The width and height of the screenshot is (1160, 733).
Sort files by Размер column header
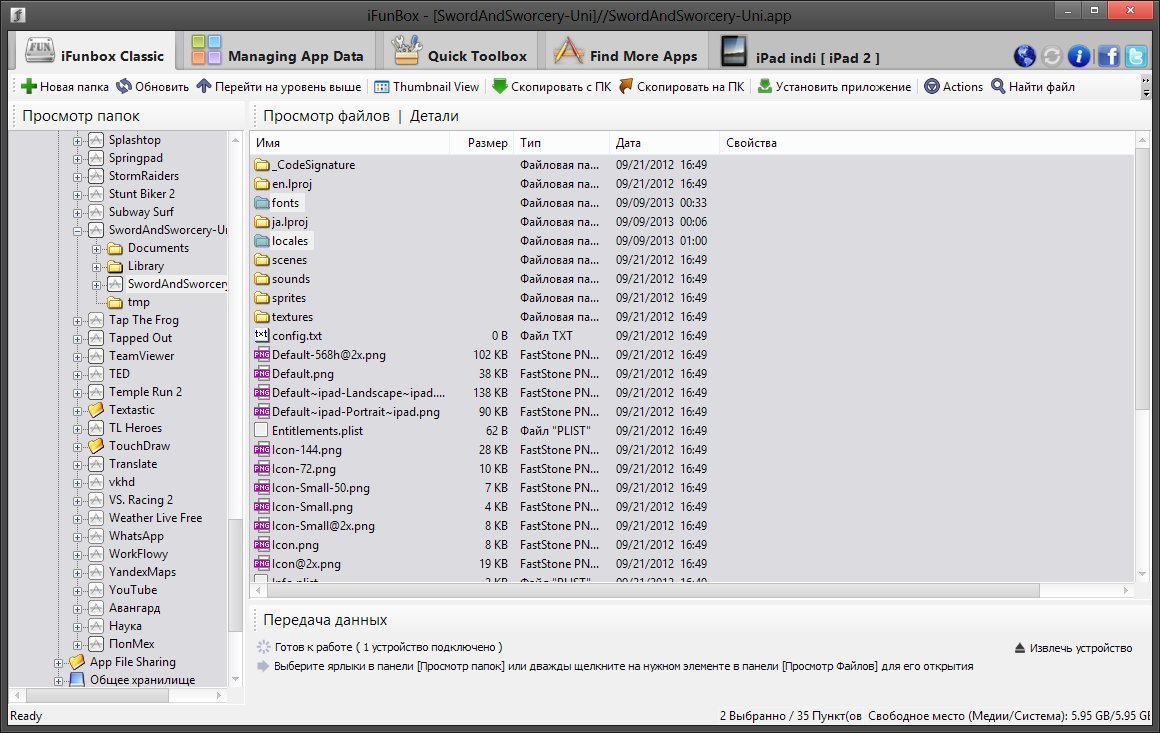point(487,143)
